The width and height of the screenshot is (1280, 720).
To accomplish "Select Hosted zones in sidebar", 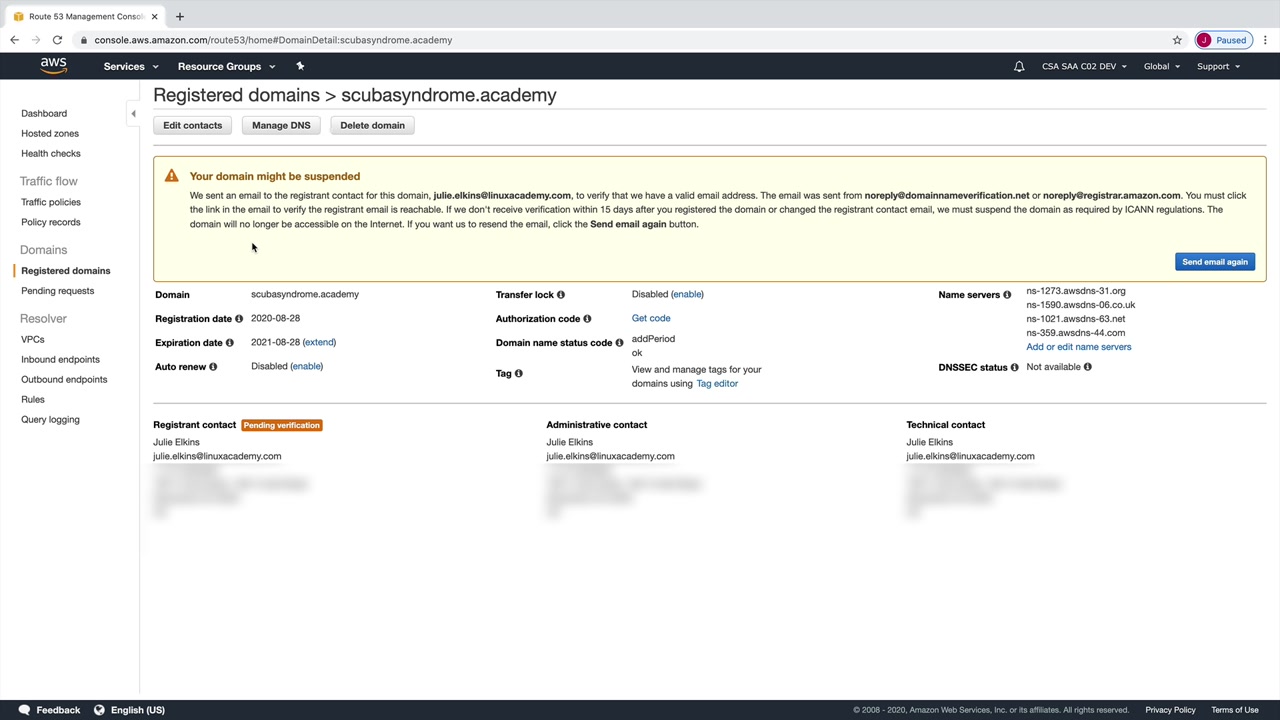I will pos(50,133).
